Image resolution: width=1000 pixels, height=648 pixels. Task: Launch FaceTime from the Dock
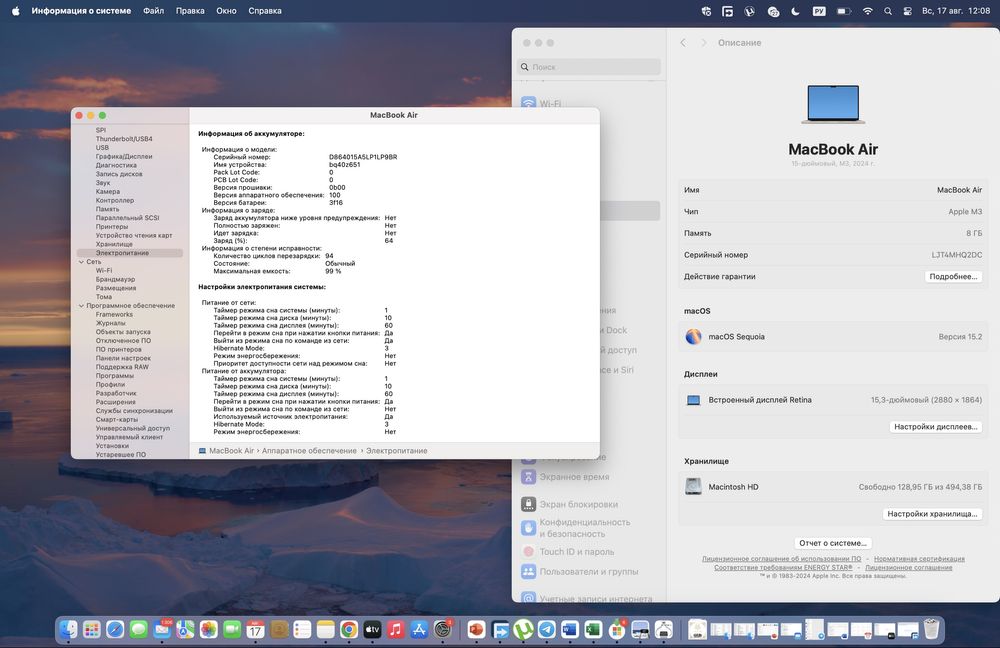232,630
